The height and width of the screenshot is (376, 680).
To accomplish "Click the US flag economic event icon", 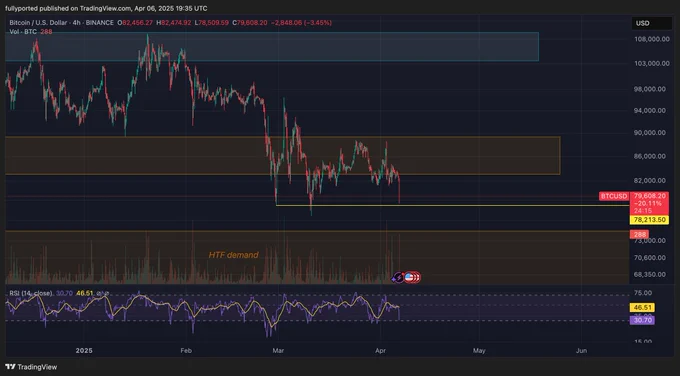I will pos(409,277).
